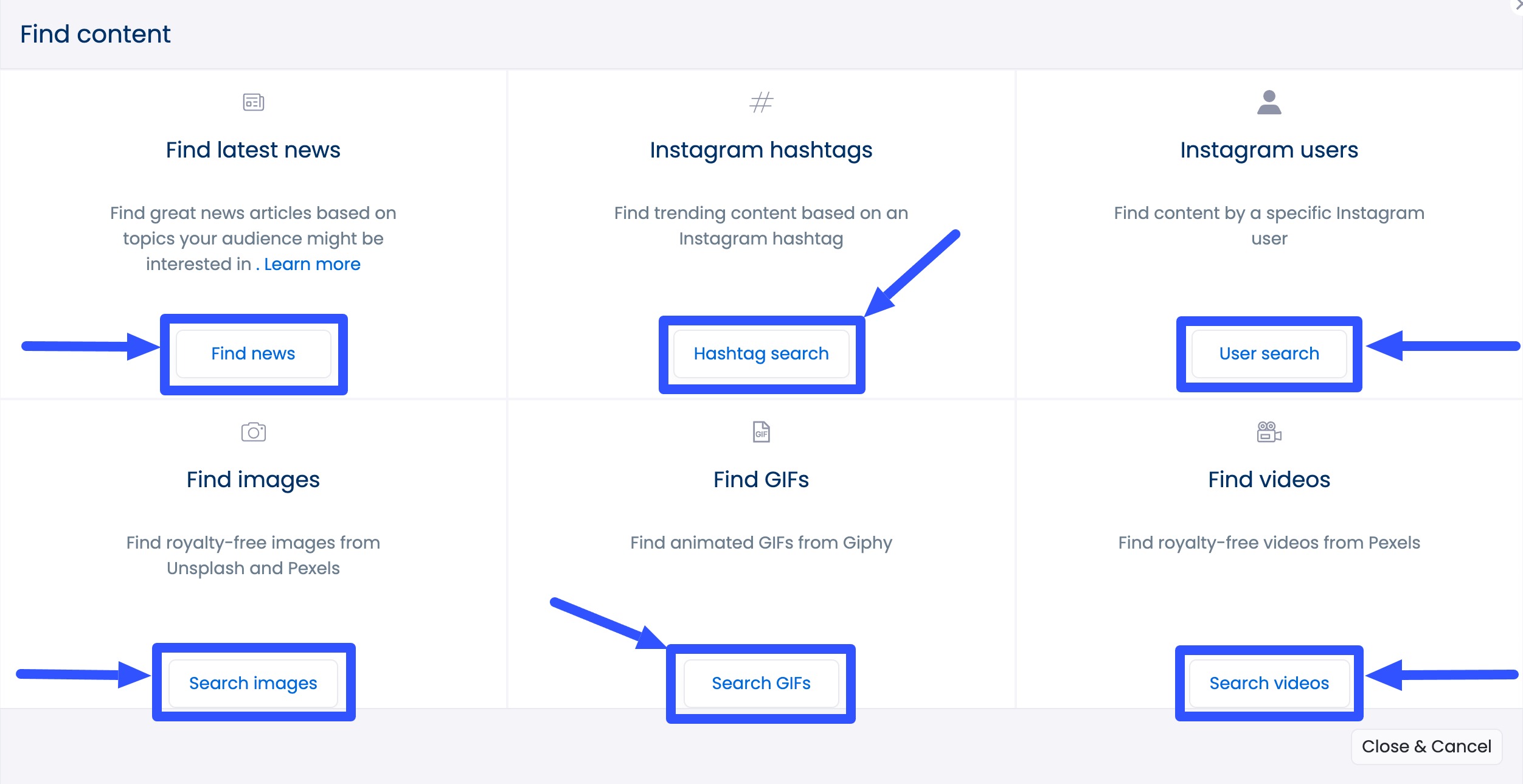The height and width of the screenshot is (784, 1523).
Task: Click the video camera icon above Find videos
Action: click(x=1269, y=432)
